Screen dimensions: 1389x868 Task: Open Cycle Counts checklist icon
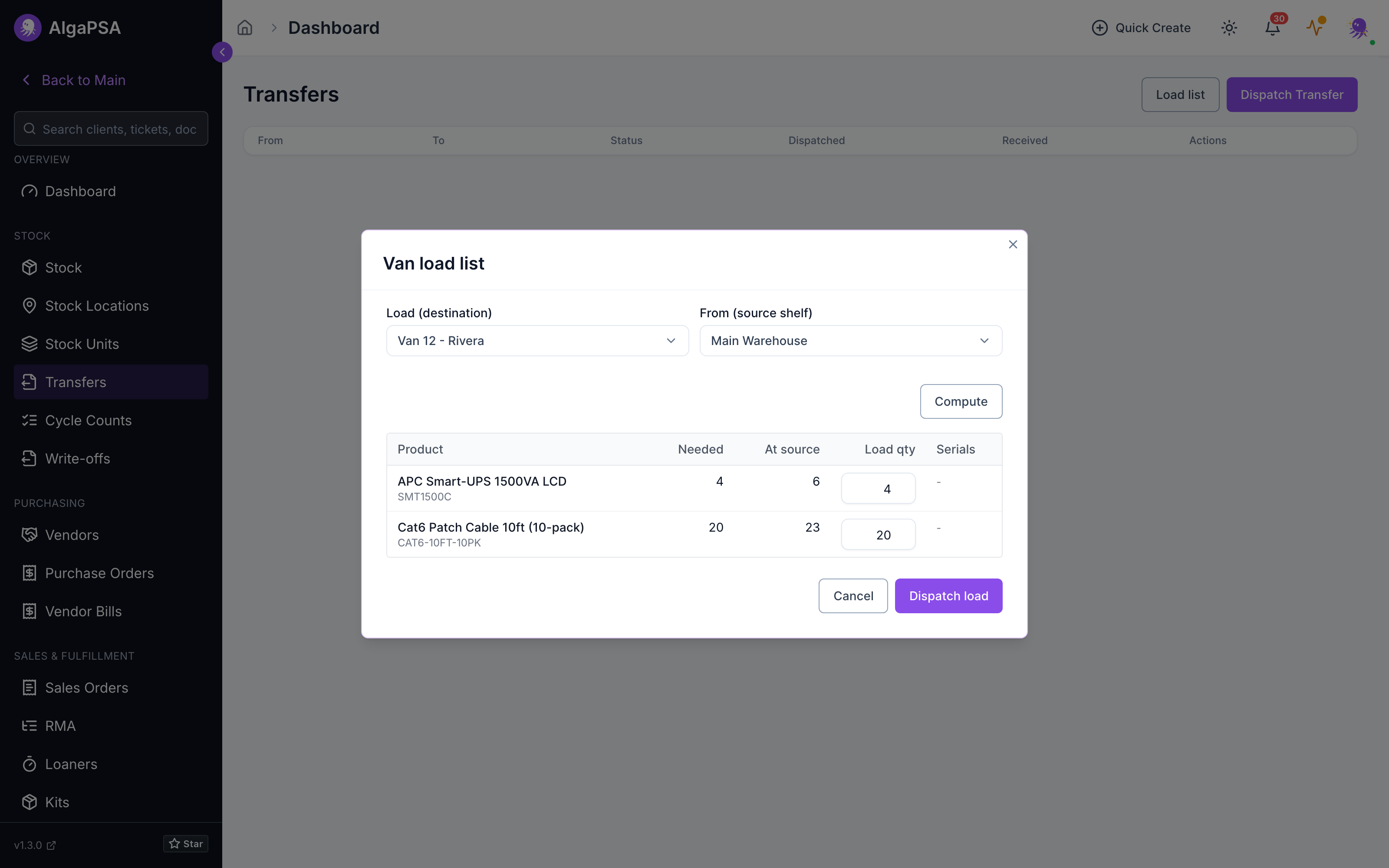[29, 420]
